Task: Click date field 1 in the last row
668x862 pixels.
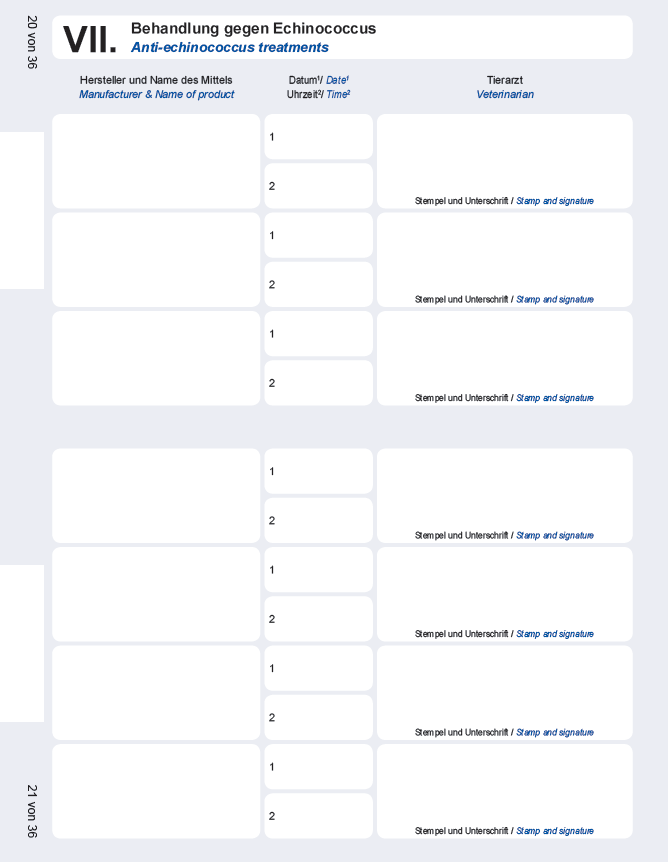Action: [318, 767]
